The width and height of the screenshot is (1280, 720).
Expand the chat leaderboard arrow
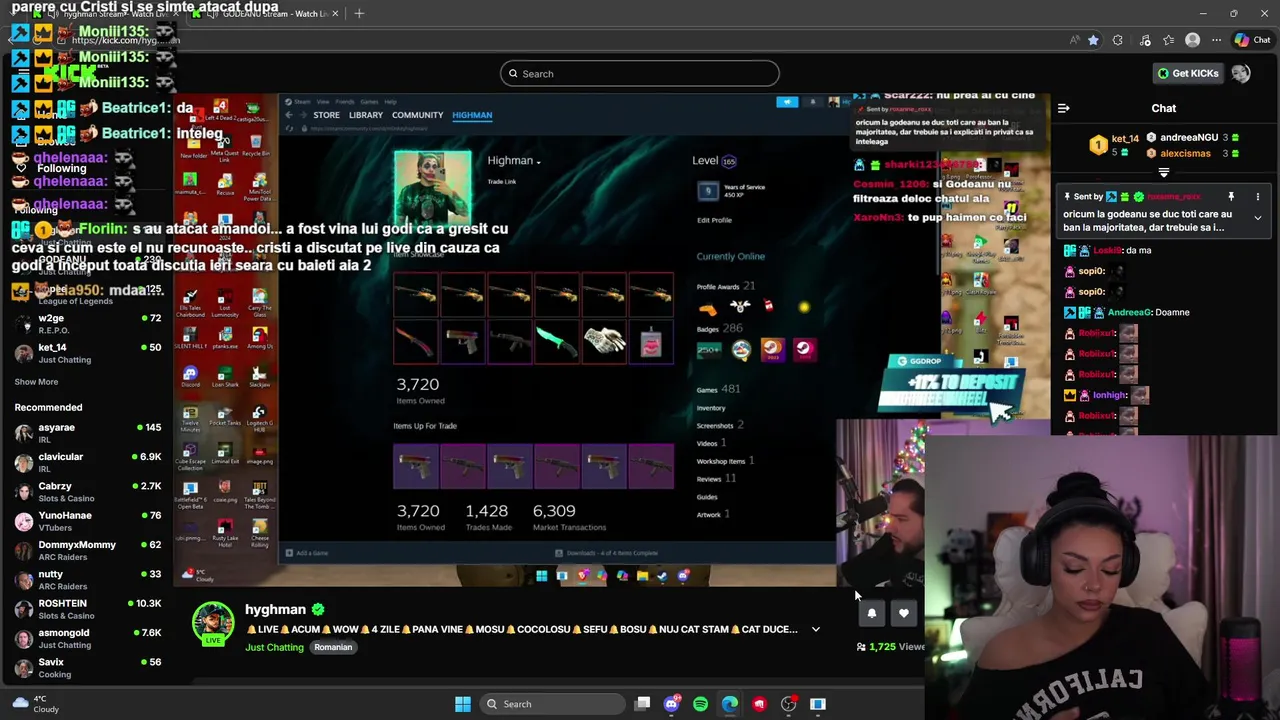coord(1163,173)
